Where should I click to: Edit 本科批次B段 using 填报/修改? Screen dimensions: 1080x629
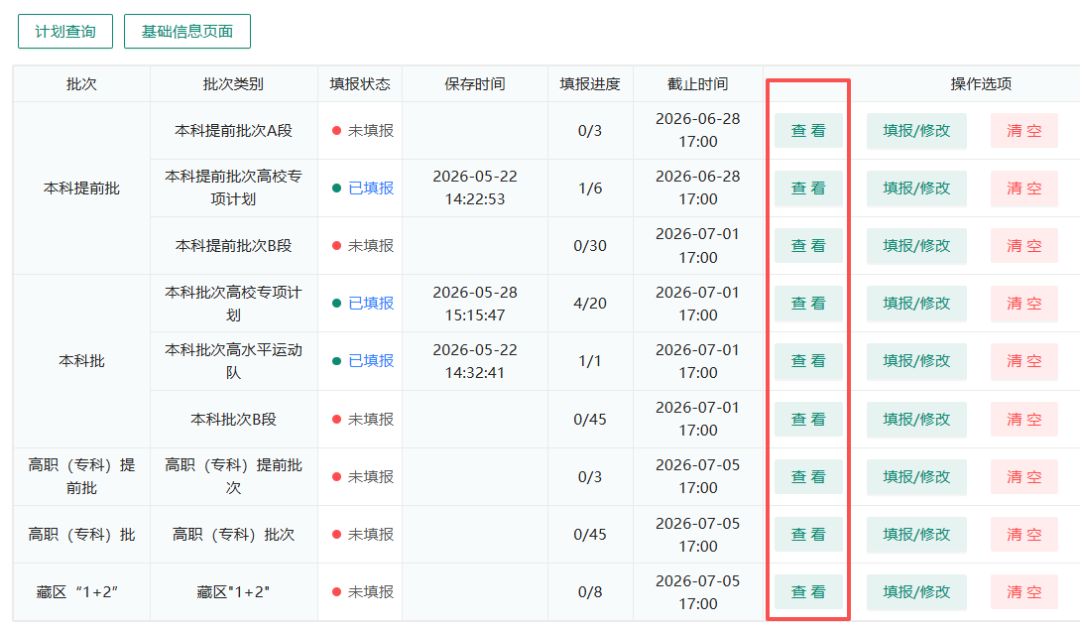click(x=916, y=419)
